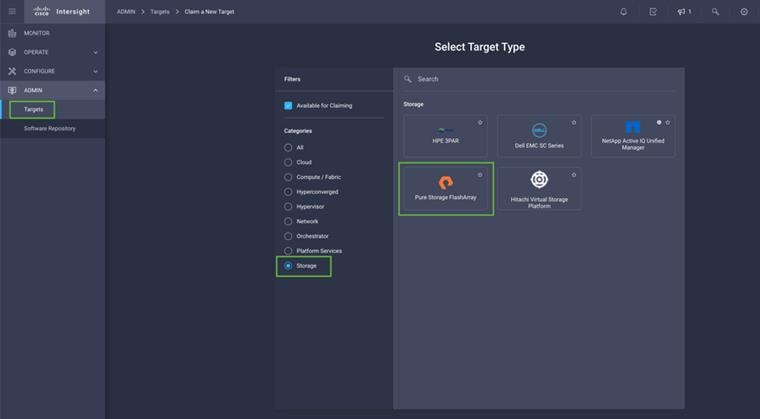Choose NetApp Active IQ Unified Manager card
760x419 pixels.
(x=633, y=136)
